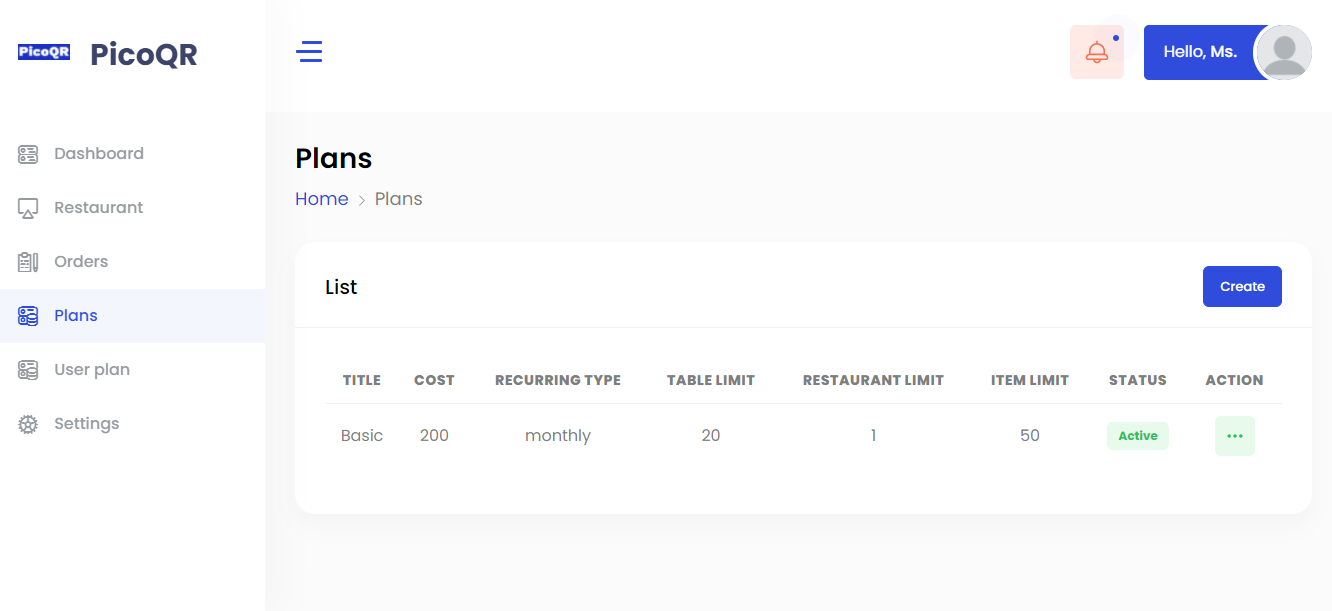Click the user avatar picture

(x=1283, y=52)
